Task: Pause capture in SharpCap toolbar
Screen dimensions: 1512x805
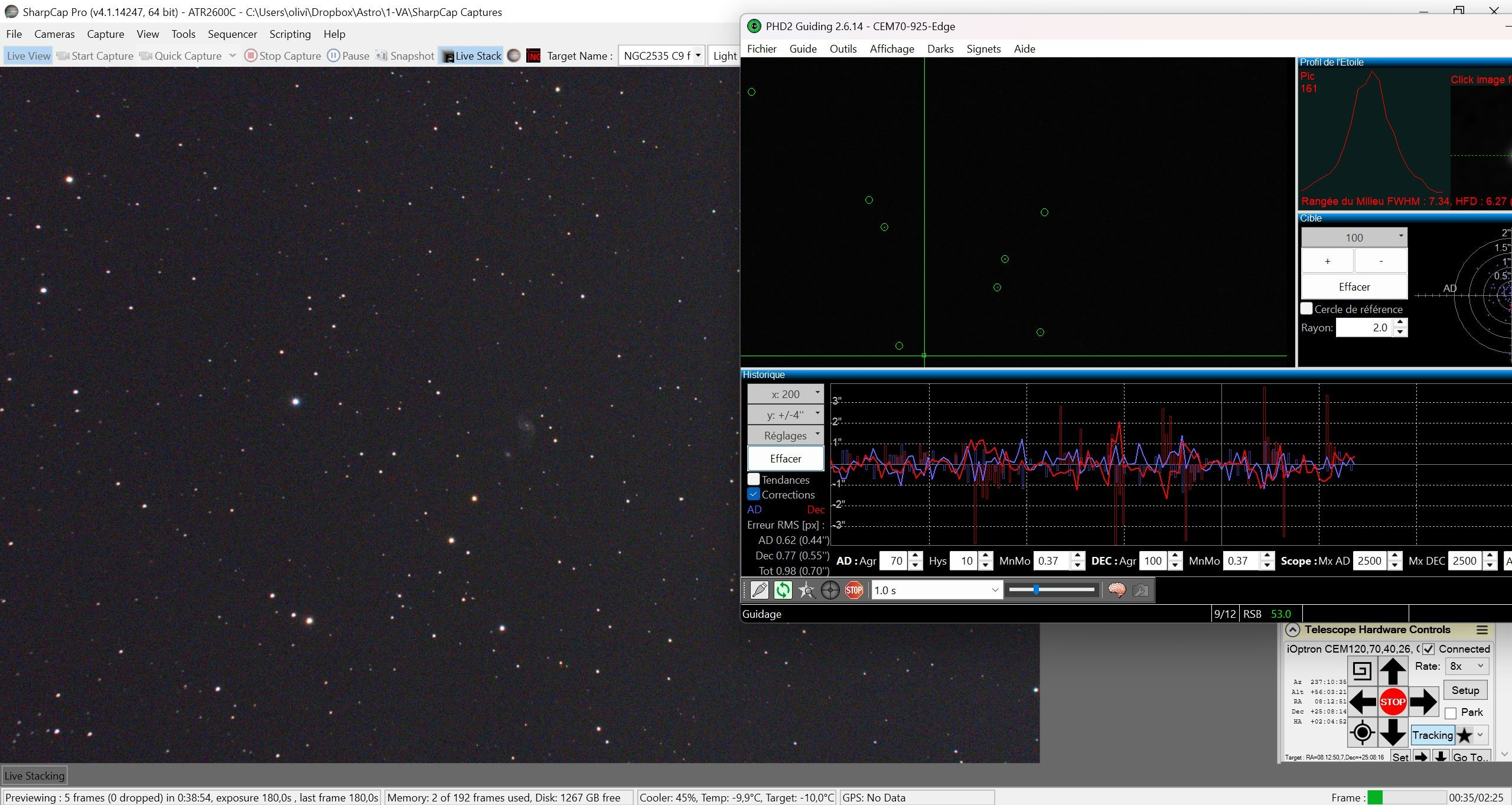Action: click(348, 56)
